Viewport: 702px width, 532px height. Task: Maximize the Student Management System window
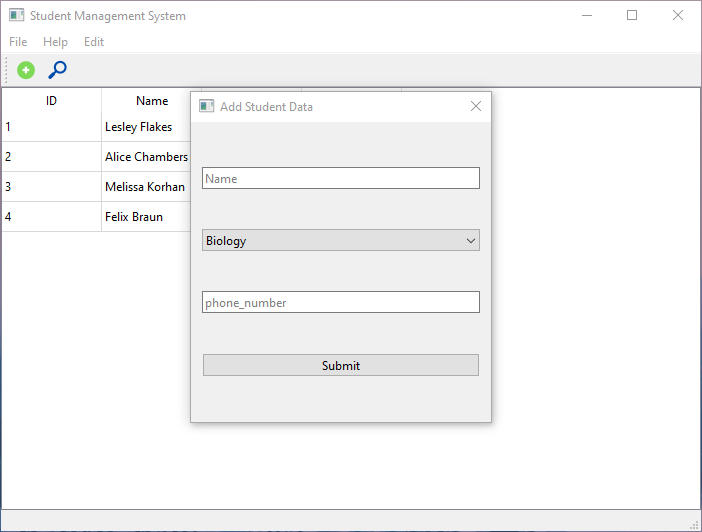(x=632, y=15)
